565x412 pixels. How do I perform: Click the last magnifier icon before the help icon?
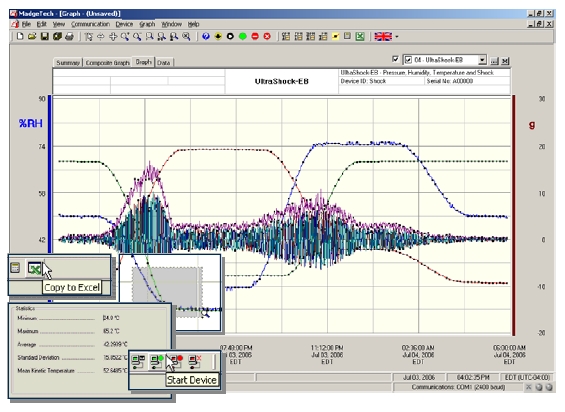click(x=186, y=36)
